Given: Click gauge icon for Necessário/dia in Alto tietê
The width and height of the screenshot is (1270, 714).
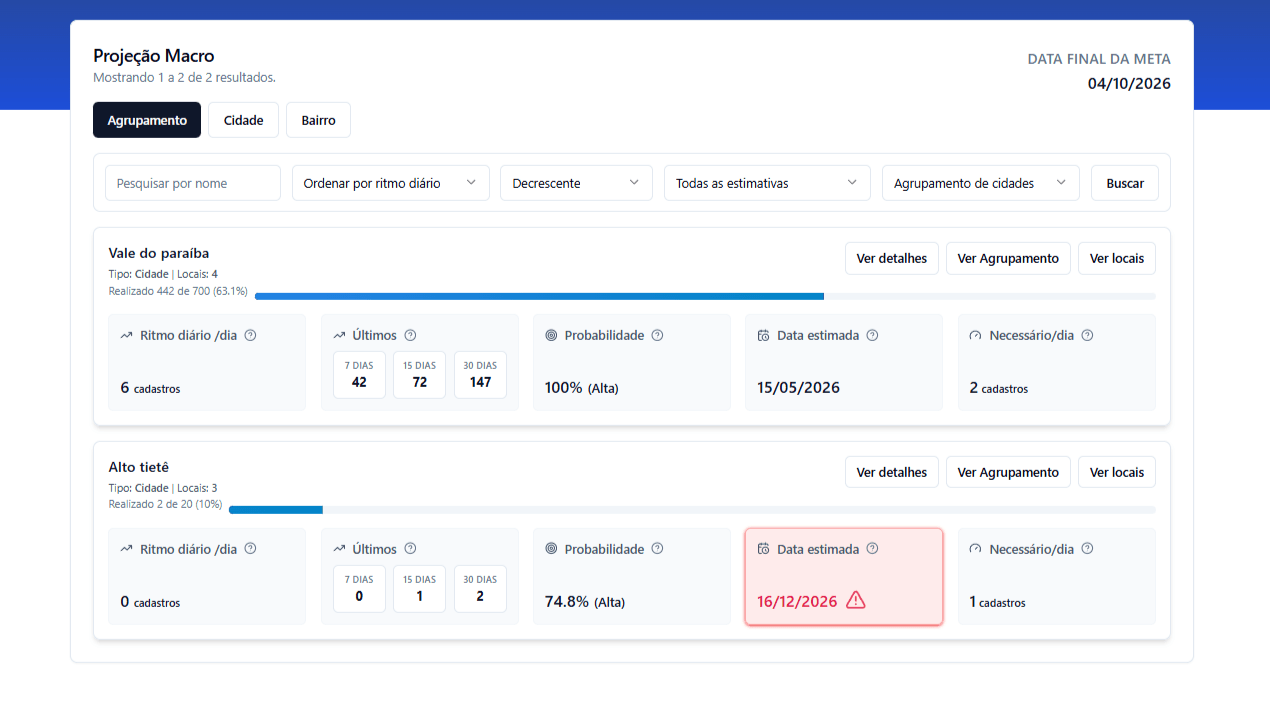Looking at the screenshot, I should coord(976,548).
